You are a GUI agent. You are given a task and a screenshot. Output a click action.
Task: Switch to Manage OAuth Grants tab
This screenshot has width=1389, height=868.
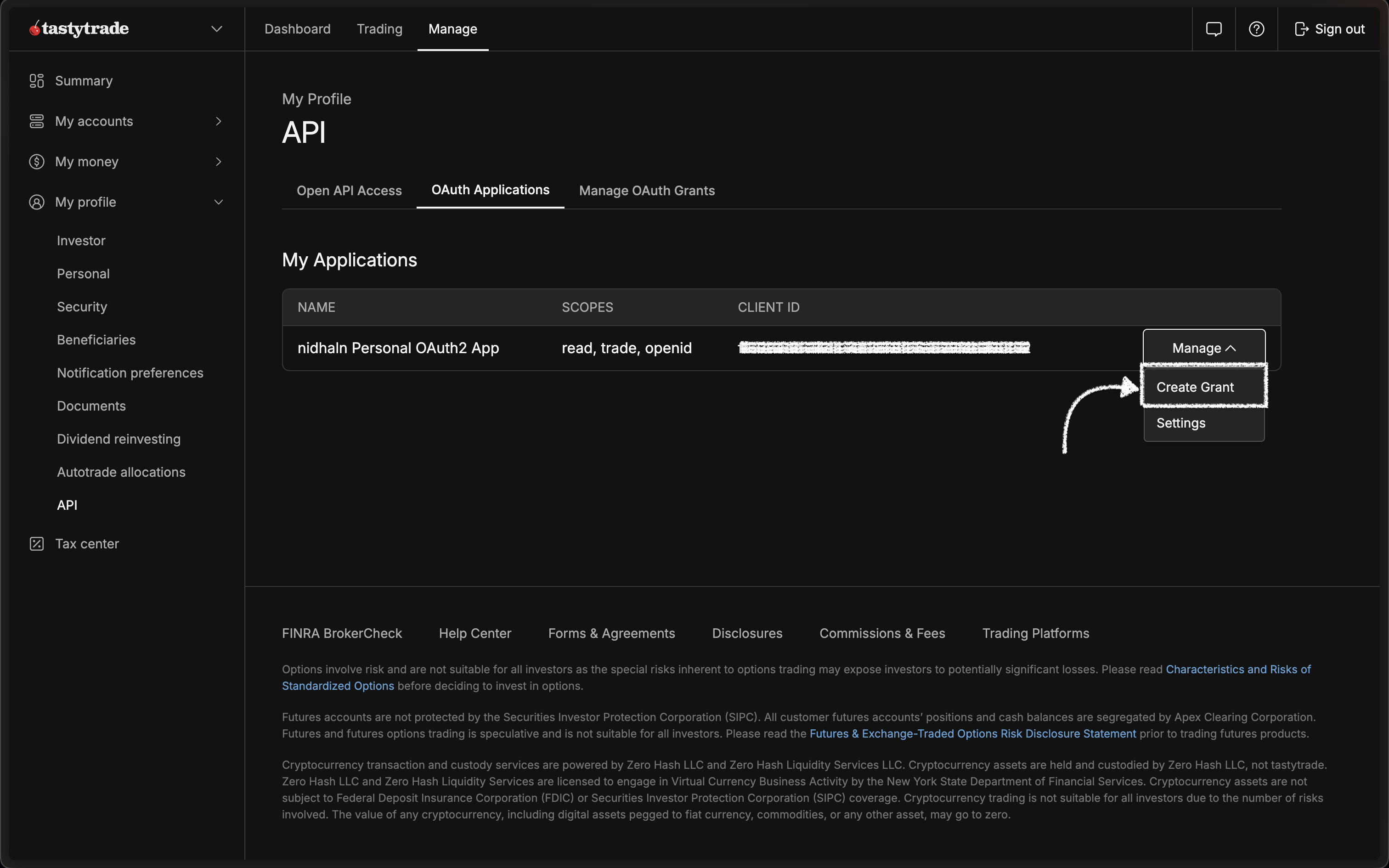647,191
